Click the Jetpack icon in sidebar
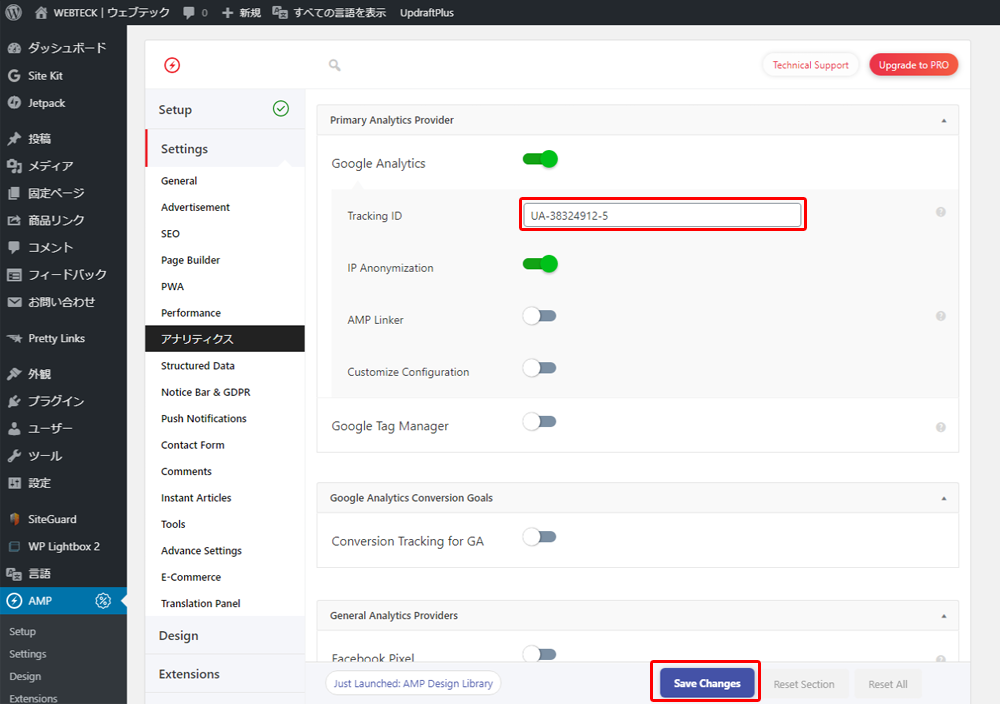Viewport: 1000px width, 704px height. tap(14, 103)
